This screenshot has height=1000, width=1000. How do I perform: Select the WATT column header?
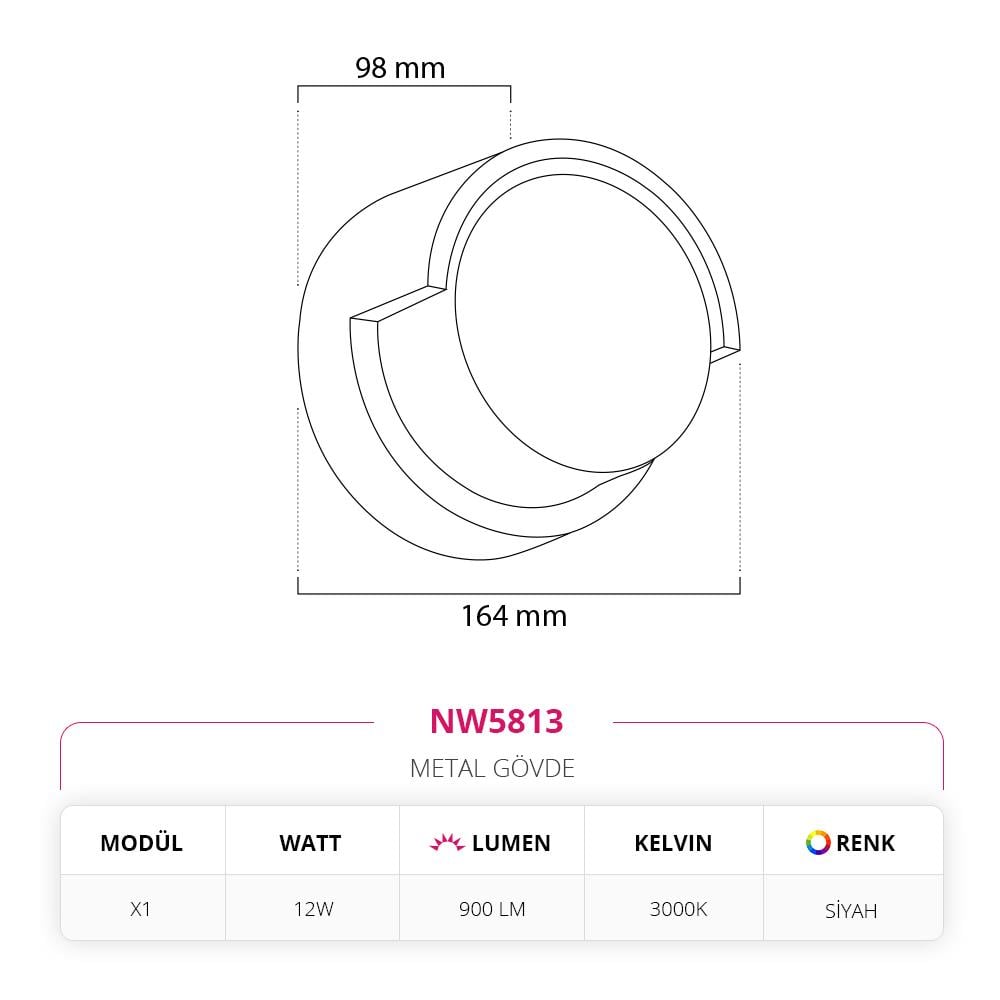[x=310, y=843]
